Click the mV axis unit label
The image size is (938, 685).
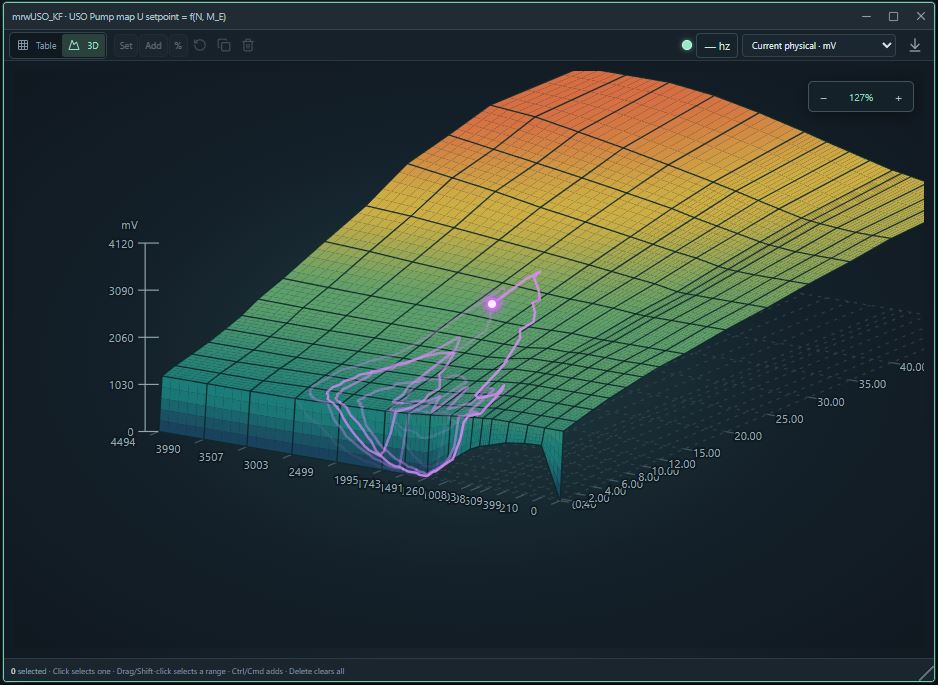click(x=129, y=225)
